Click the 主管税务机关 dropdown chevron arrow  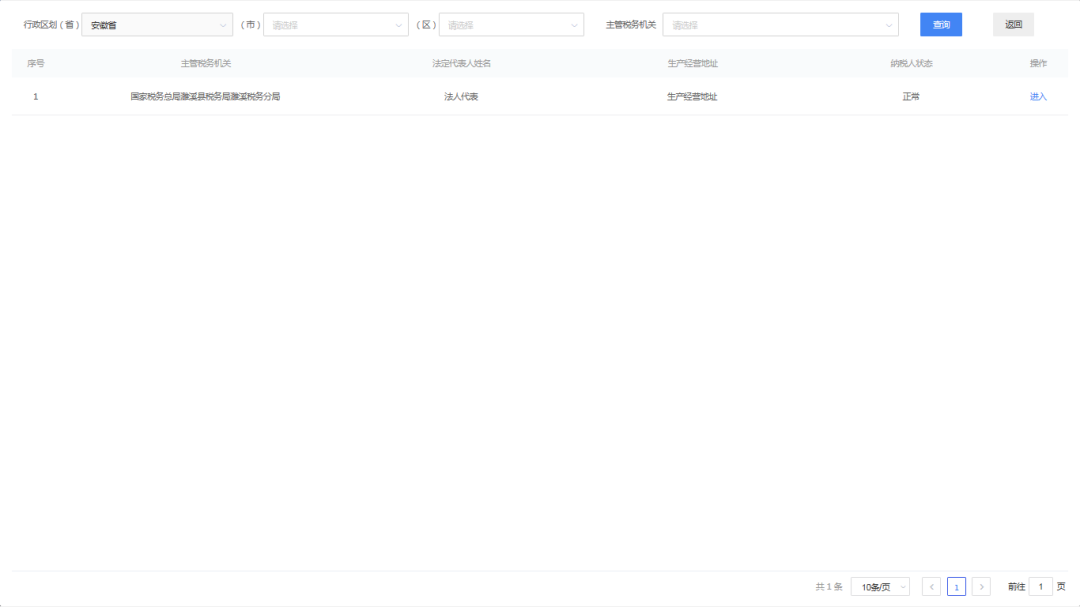pyautogui.click(x=889, y=25)
